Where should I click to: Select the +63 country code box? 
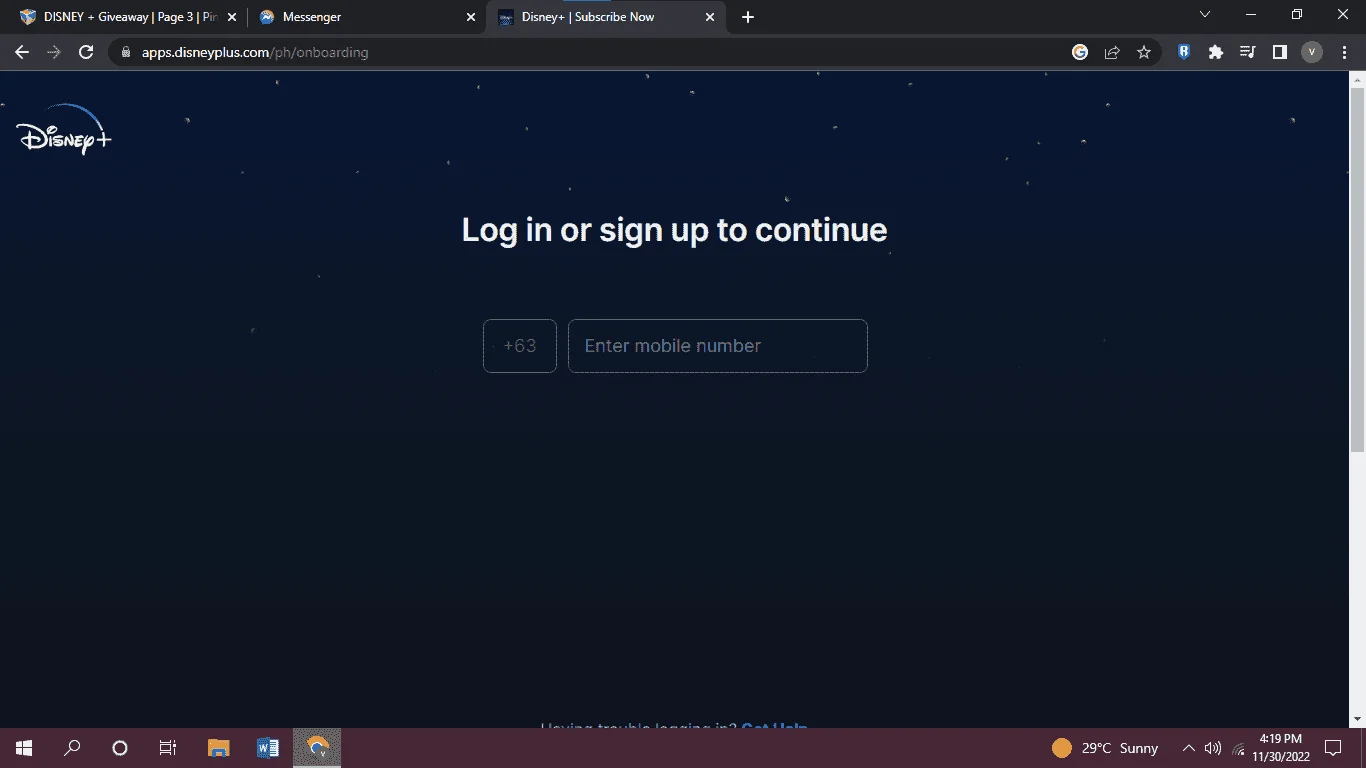coord(520,346)
